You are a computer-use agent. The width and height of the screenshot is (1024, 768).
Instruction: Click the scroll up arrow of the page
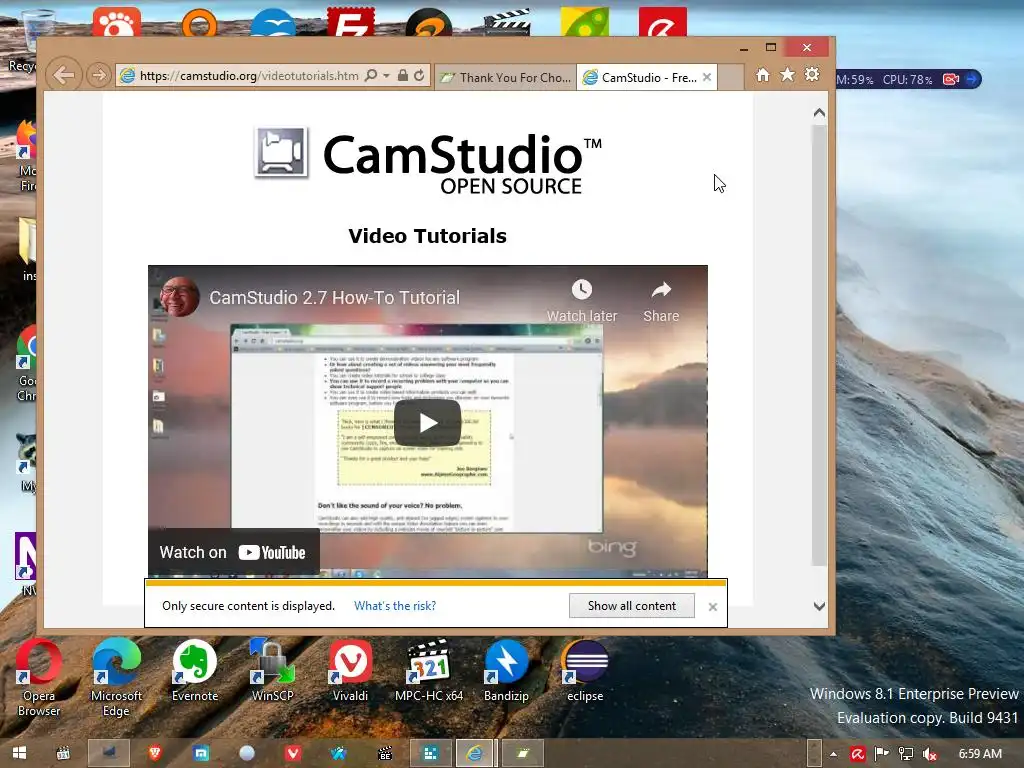pos(819,113)
